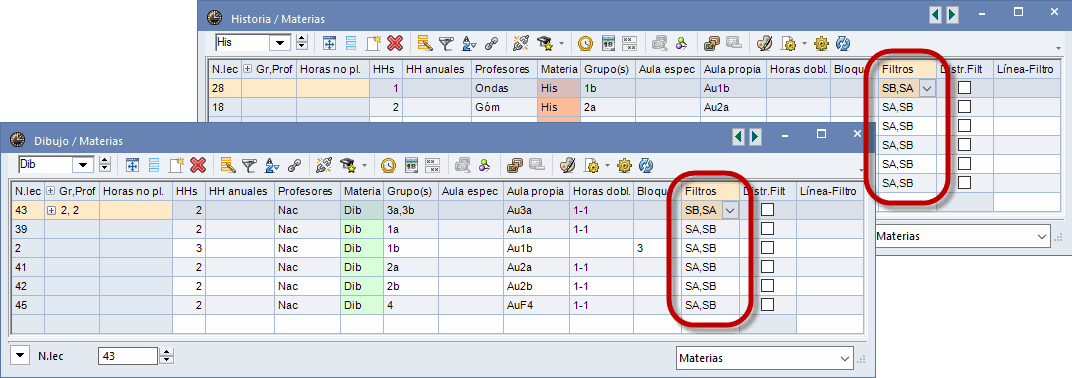
Task: Click the paint palette icon in Historia toolbar
Action: pos(764,43)
